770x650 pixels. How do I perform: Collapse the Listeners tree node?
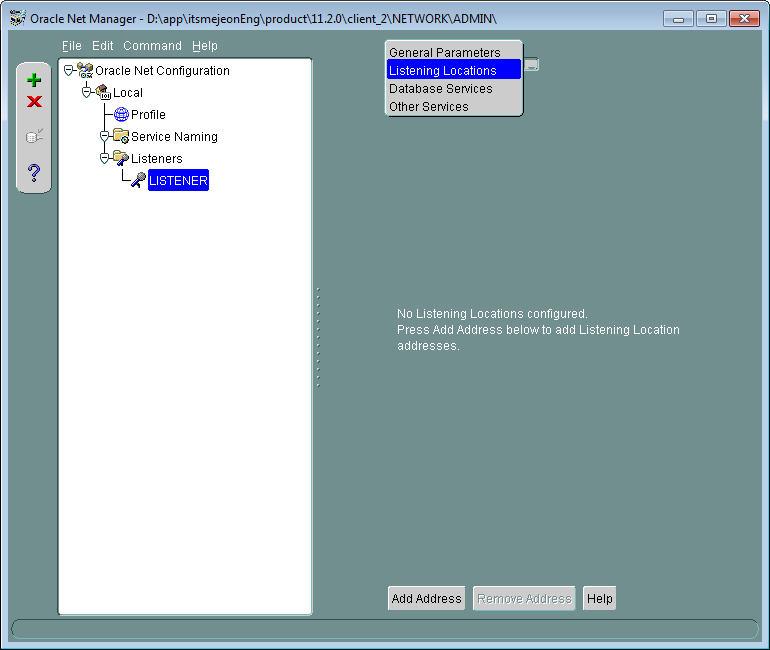(104, 158)
